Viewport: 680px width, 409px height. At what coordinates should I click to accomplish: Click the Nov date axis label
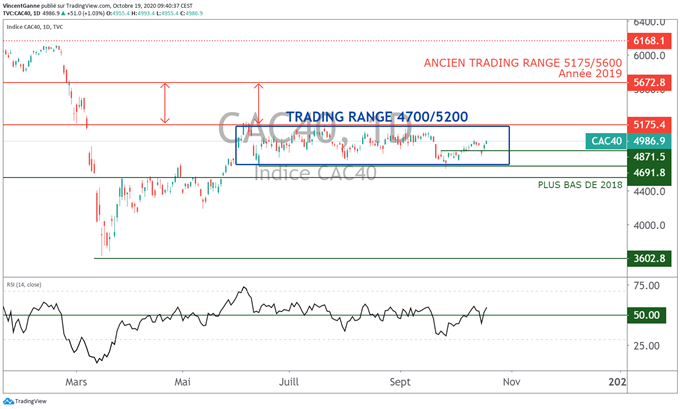(511, 382)
